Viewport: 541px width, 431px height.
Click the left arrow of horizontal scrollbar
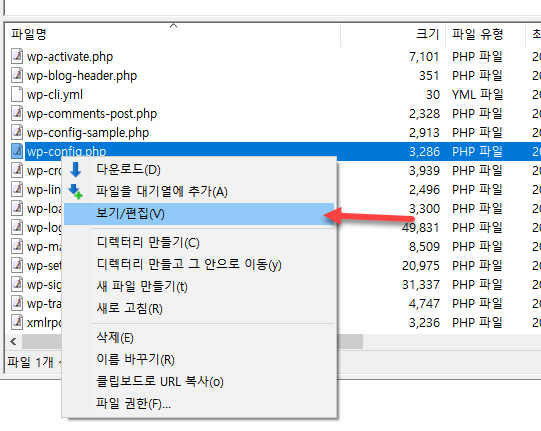13,342
